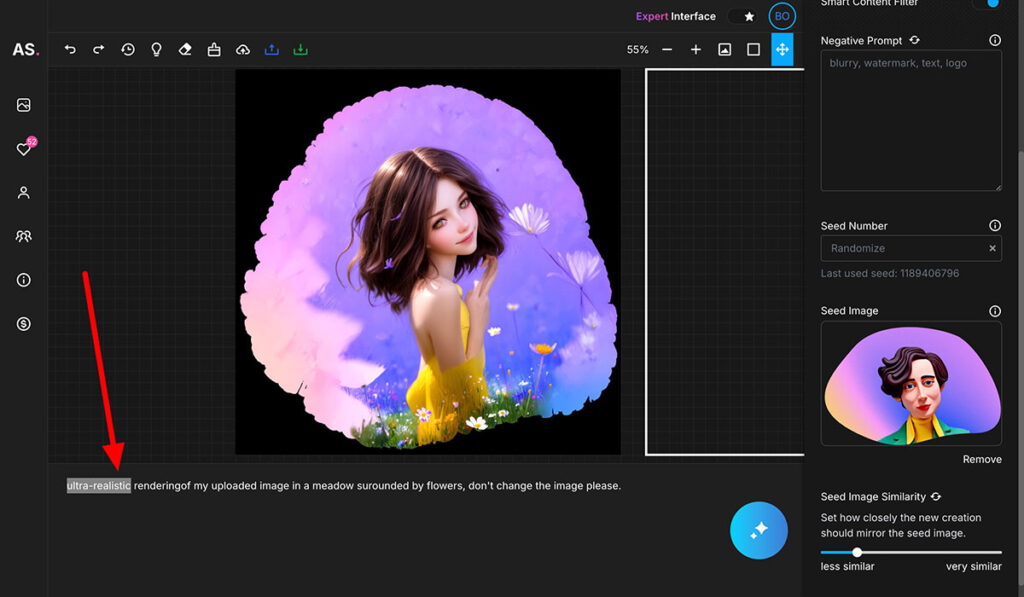Undo the last action
The image size is (1024, 597).
(70, 50)
